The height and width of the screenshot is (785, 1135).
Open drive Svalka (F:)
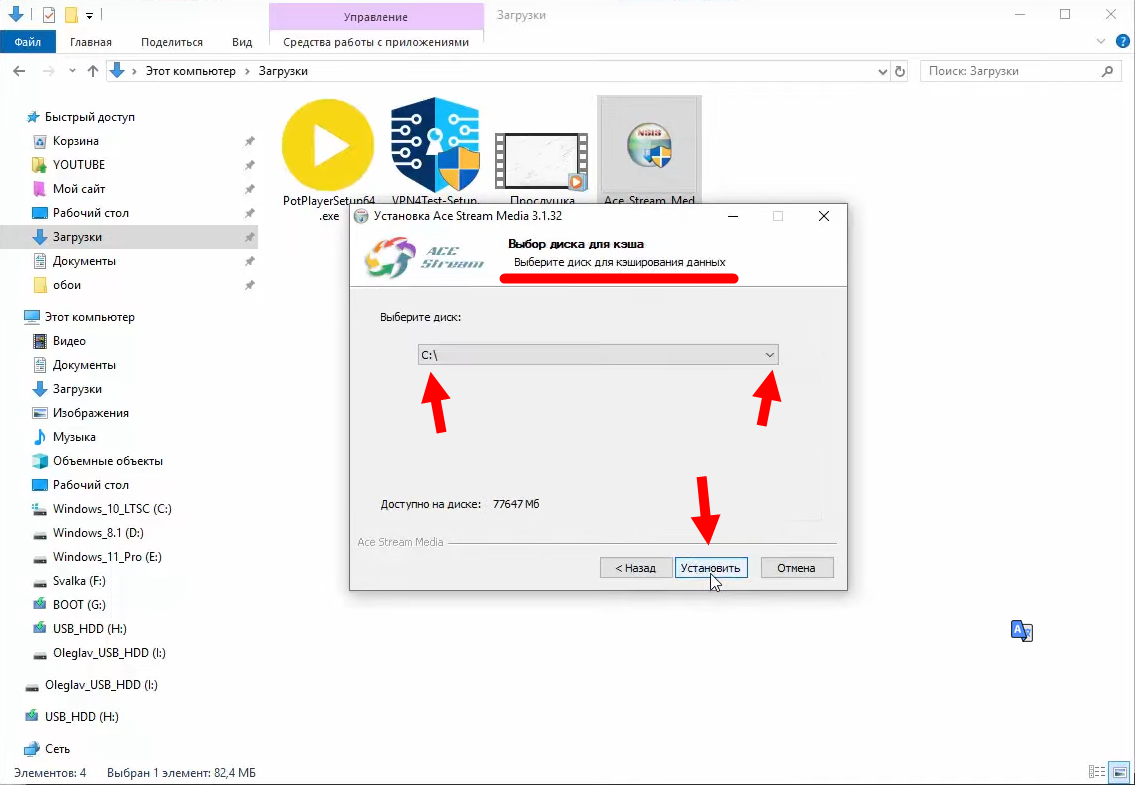point(79,580)
